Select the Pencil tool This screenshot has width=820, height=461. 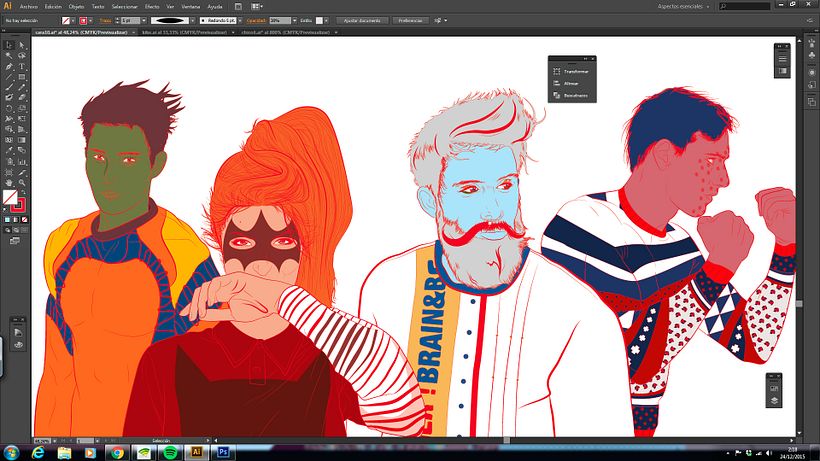[21, 87]
